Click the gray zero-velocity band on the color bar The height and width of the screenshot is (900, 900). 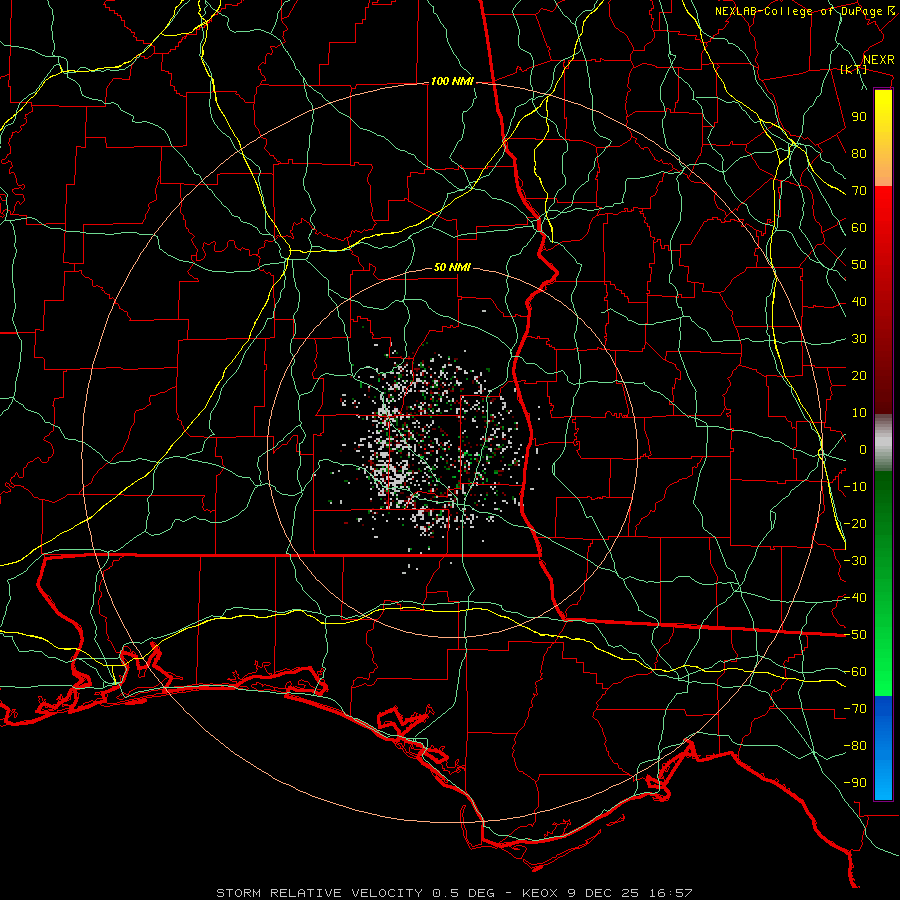click(x=883, y=443)
